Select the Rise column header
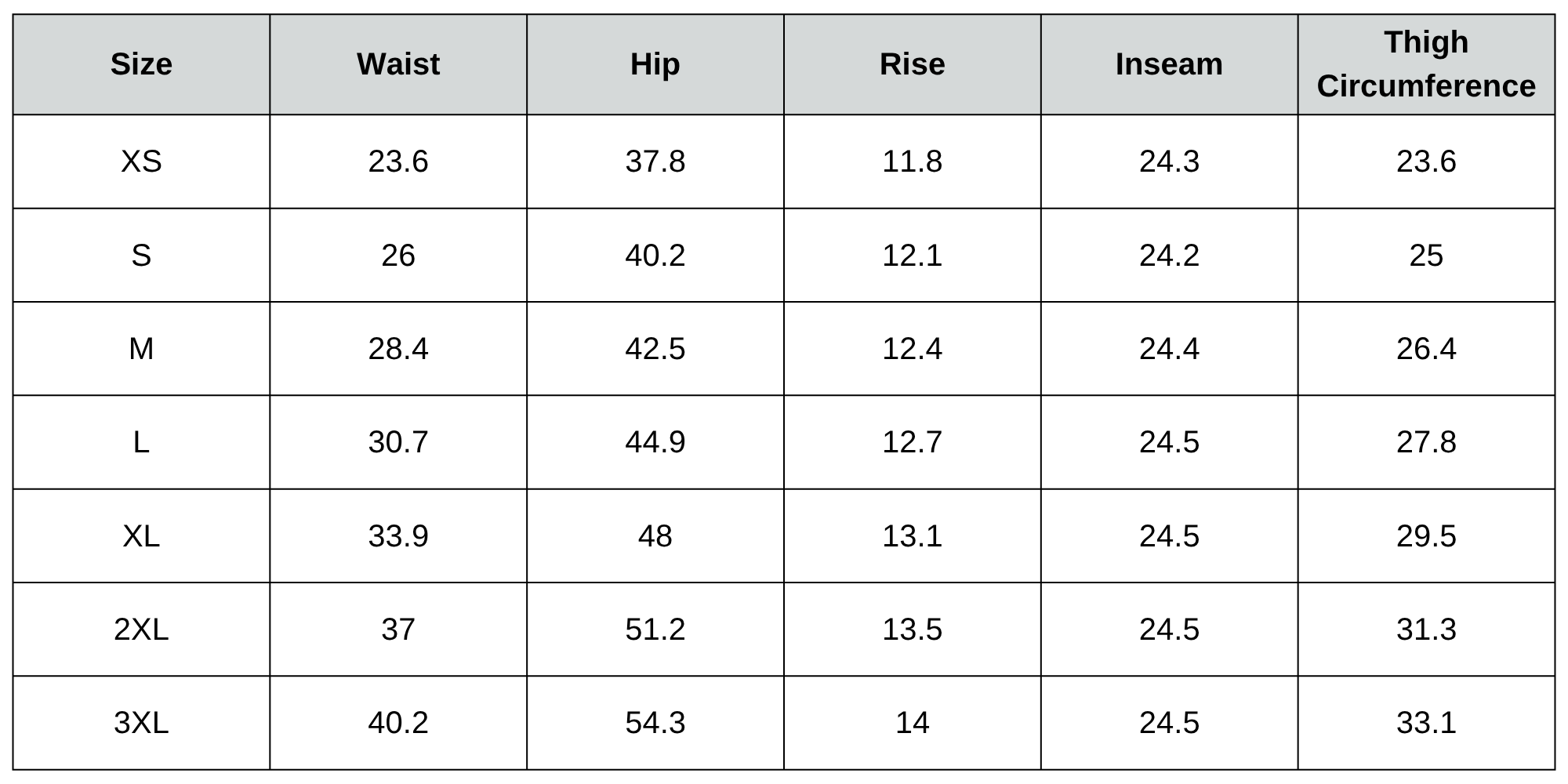Image resolution: width=1568 pixels, height=784 pixels. (912, 64)
